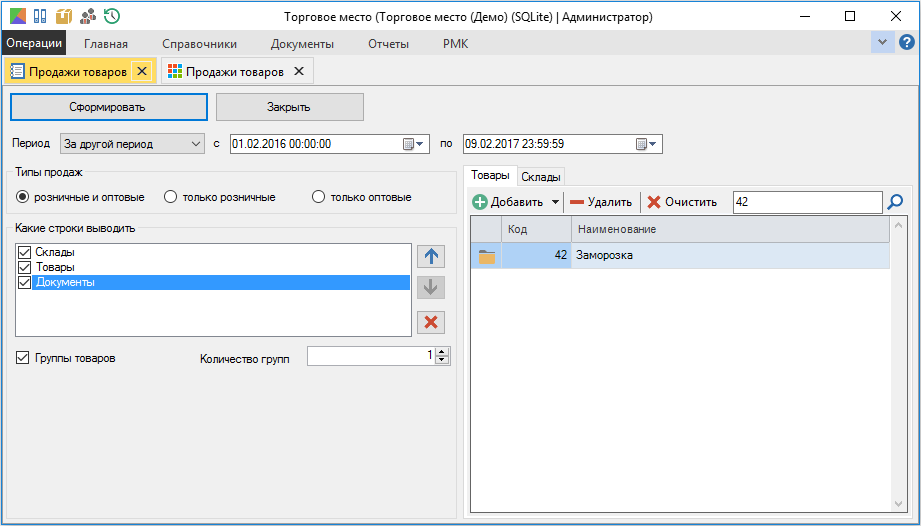This screenshot has height=526, width=921.
Task: Increase Количество групп with up spinner
Action: [442, 352]
